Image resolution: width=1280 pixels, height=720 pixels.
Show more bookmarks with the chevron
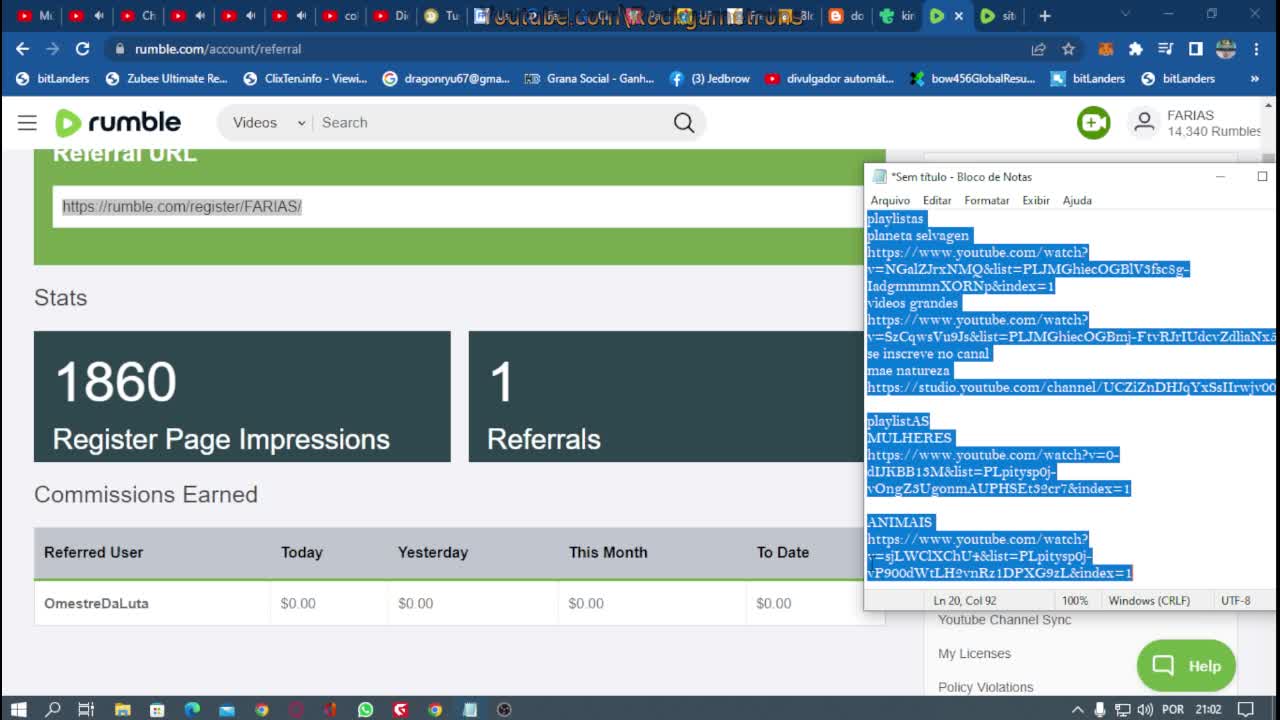1255,78
